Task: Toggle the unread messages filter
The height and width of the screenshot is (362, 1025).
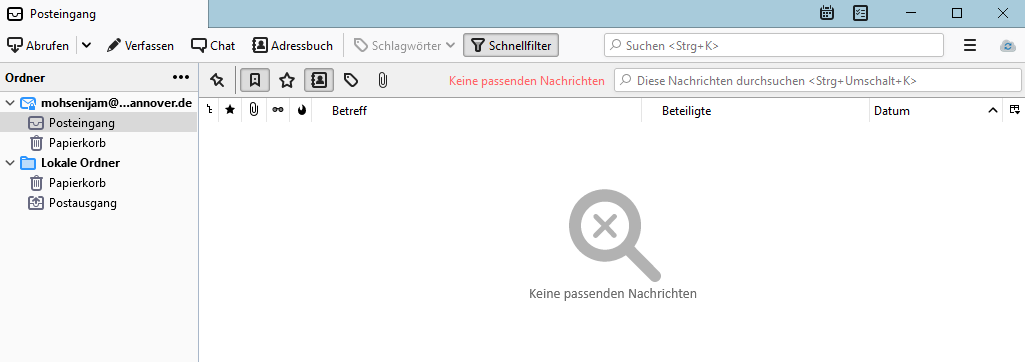Action: 255,80
